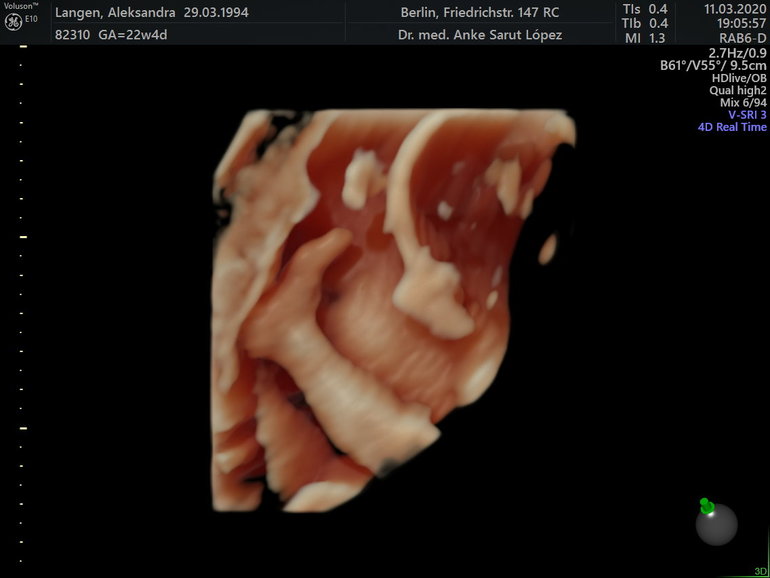This screenshot has width=770, height=578.
Task: Click the MI 1.3 mechanical index readout
Action: [646, 38]
